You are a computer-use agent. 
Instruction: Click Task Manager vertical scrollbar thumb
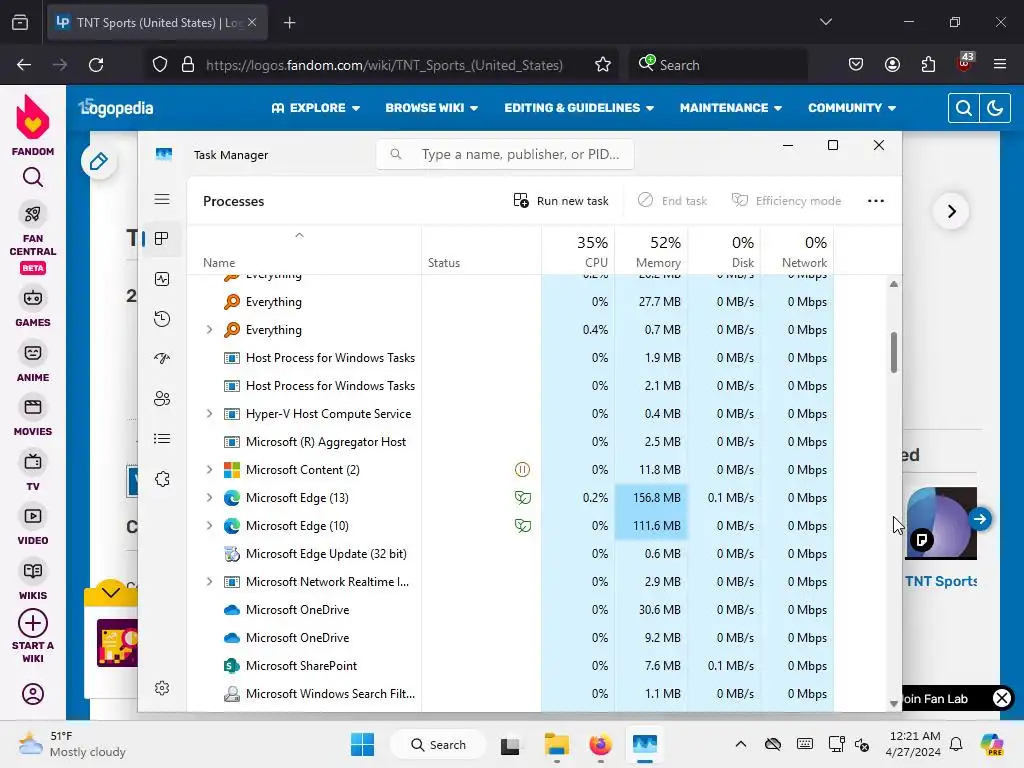click(893, 353)
